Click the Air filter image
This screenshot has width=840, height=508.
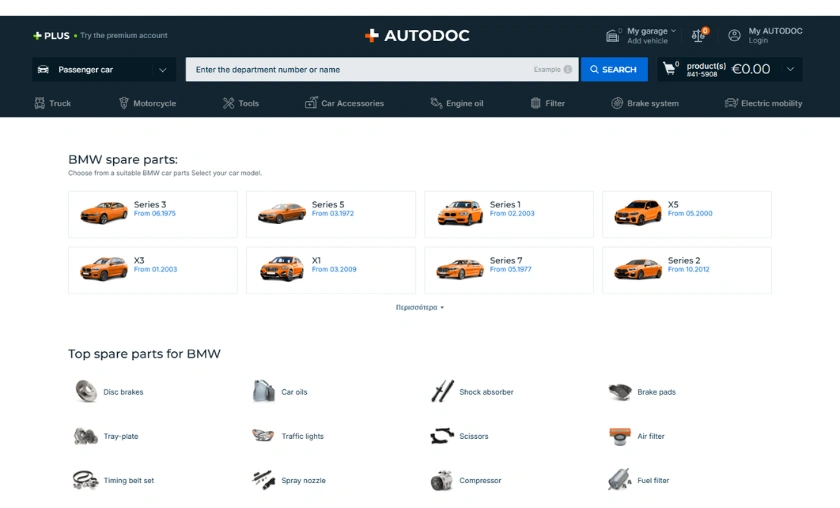[620, 436]
